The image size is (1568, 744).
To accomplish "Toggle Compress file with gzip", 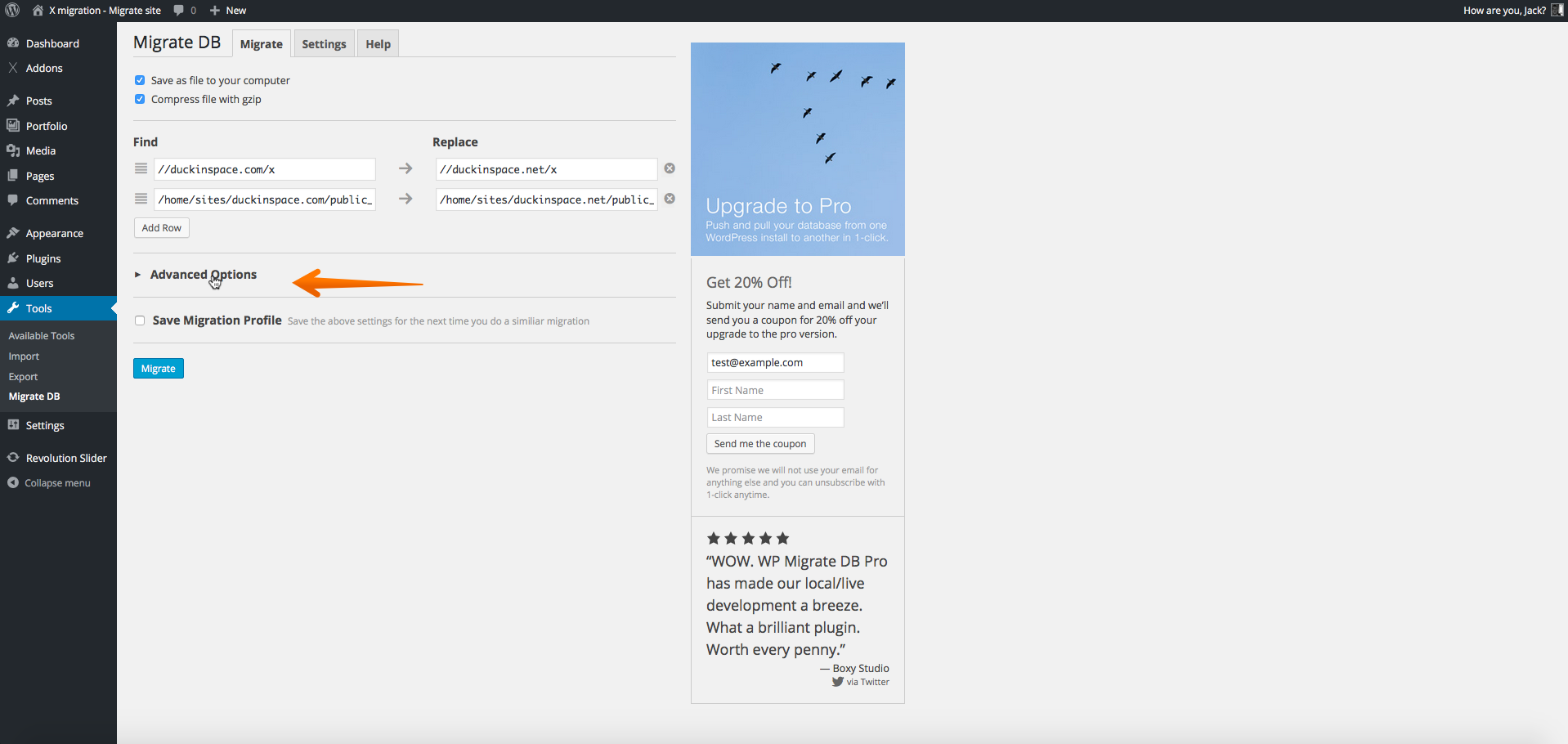I will click(x=140, y=99).
